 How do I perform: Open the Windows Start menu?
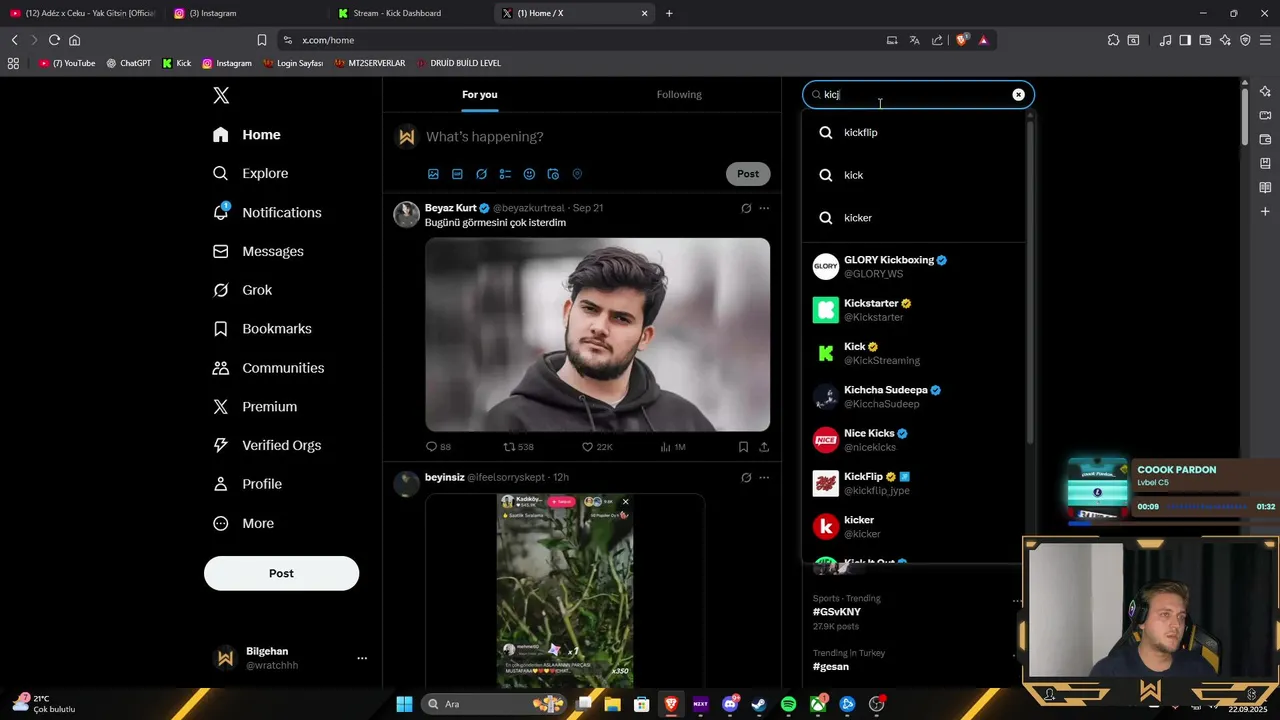coord(404,704)
